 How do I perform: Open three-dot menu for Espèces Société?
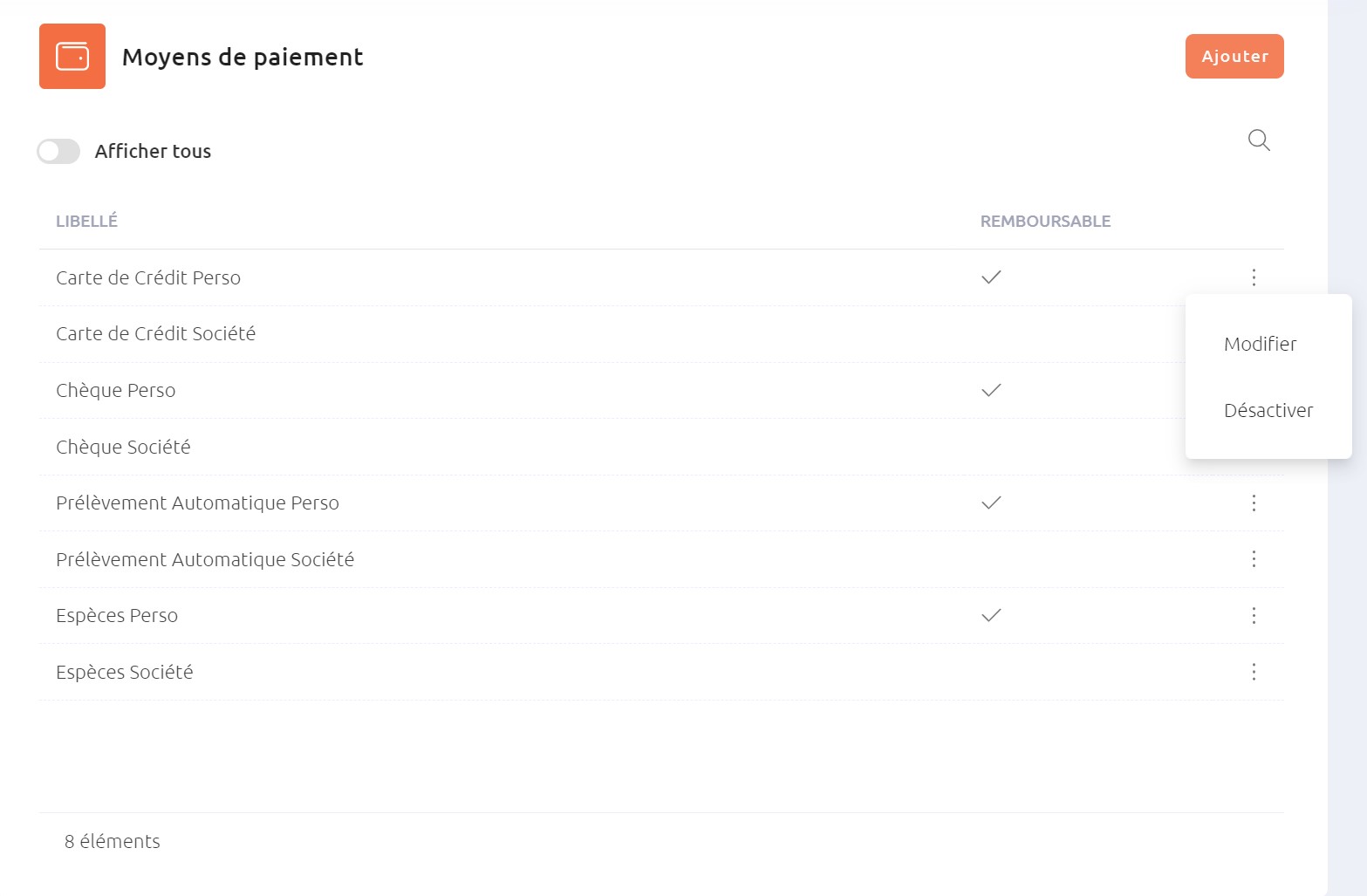pyautogui.click(x=1254, y=672)
